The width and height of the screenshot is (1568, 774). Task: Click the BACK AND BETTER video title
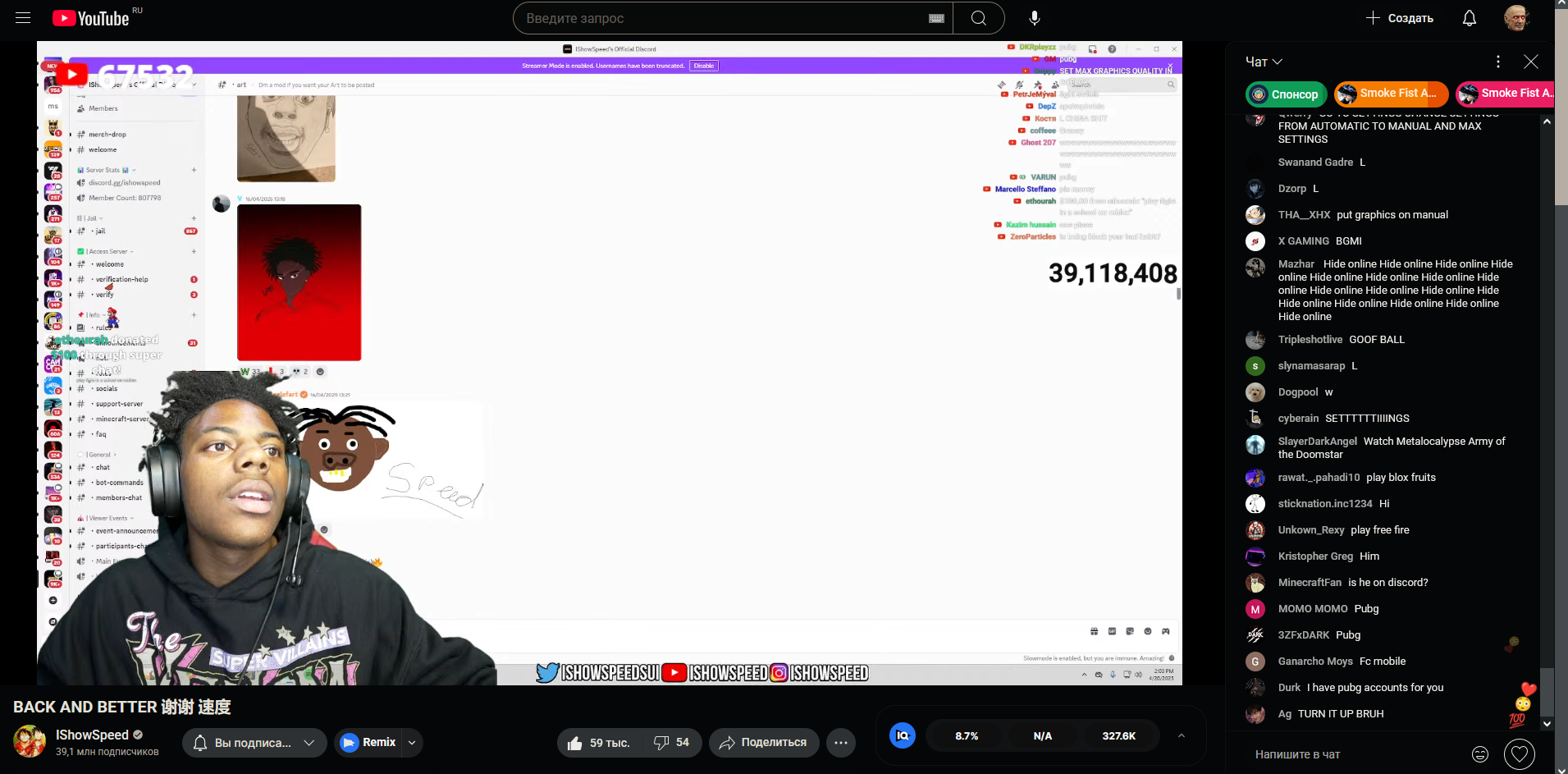click(x=122, y=707)
